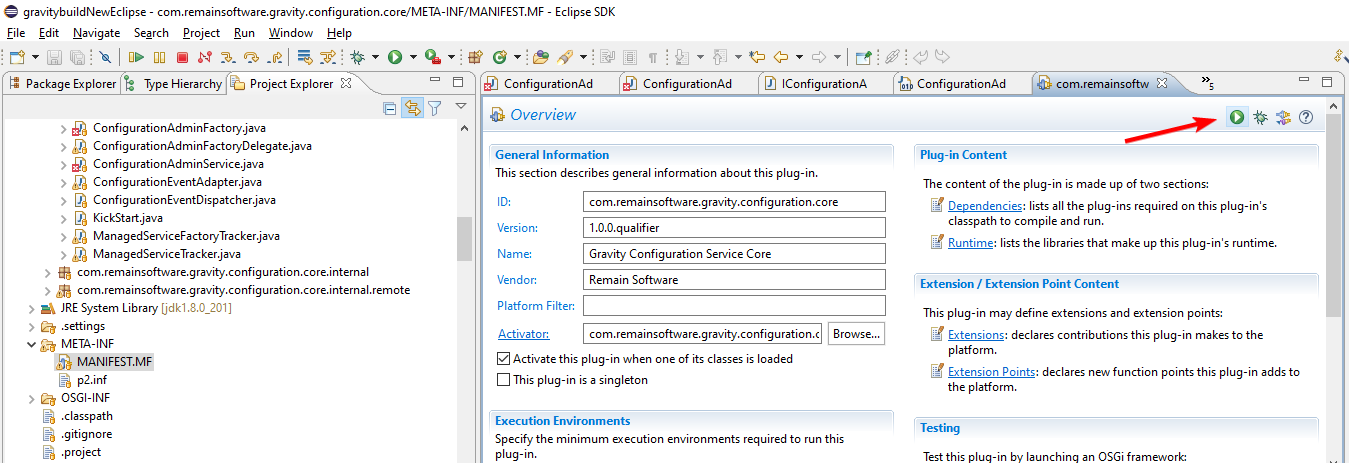1349x463 pixels.
Task: Click the Browse... button for Activator
Action: 857,333
